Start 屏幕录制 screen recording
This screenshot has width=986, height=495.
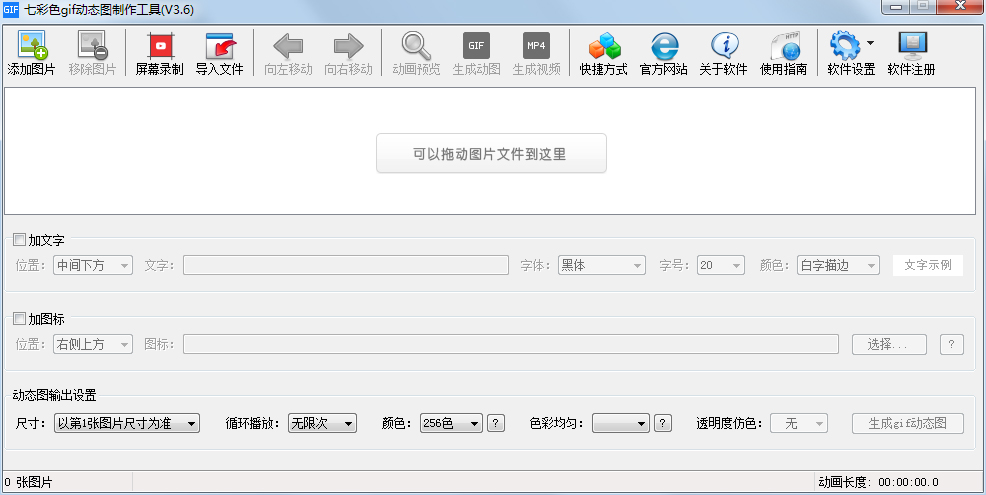click(x=160, y=54)
